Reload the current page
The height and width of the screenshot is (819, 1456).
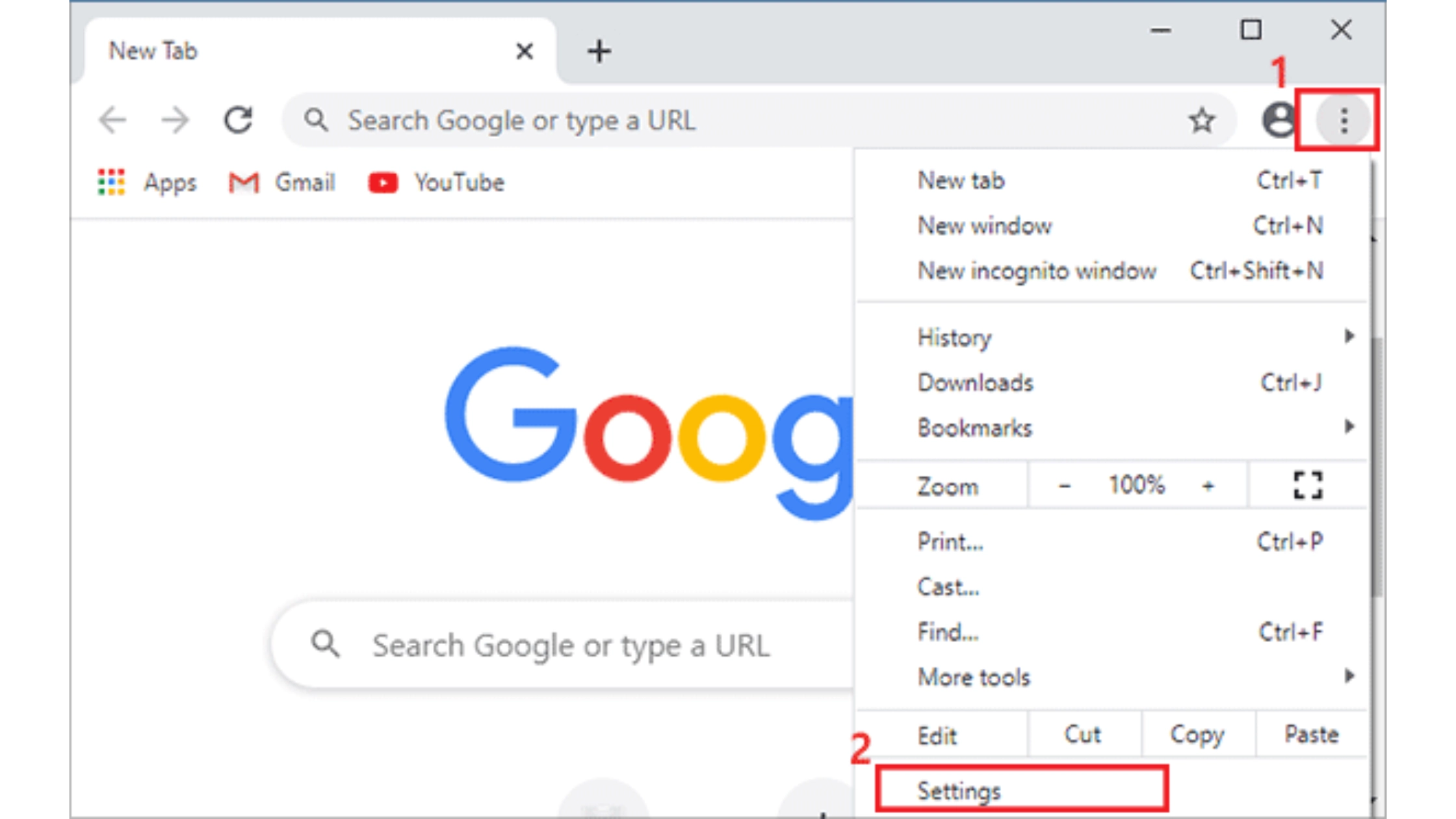[x=238, y=120]
